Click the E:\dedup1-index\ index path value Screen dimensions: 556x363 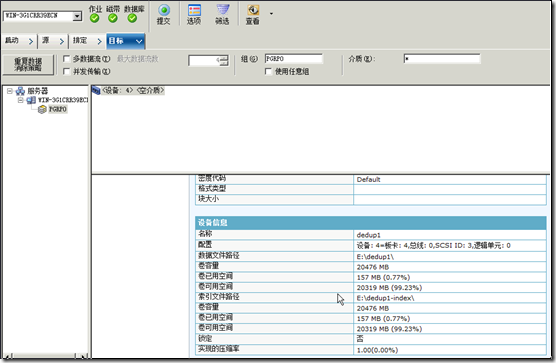coord(385,298)
